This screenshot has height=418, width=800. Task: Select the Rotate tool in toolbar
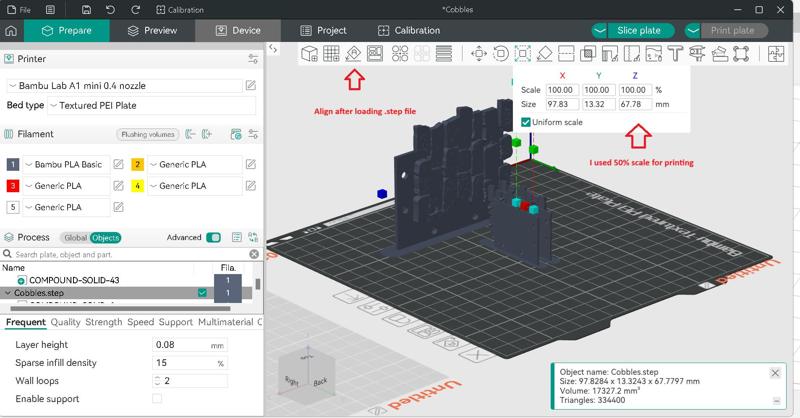point(500,53)
